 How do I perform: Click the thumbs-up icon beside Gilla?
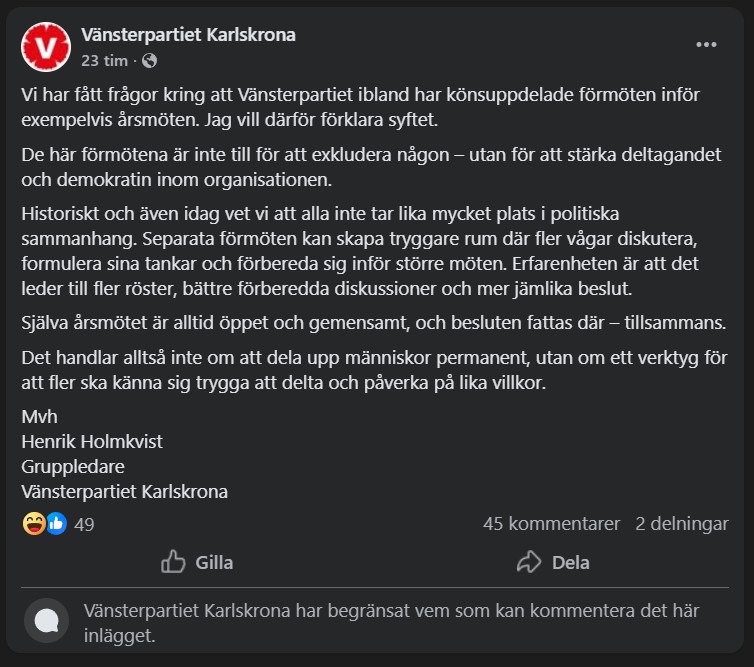[174, 562]
